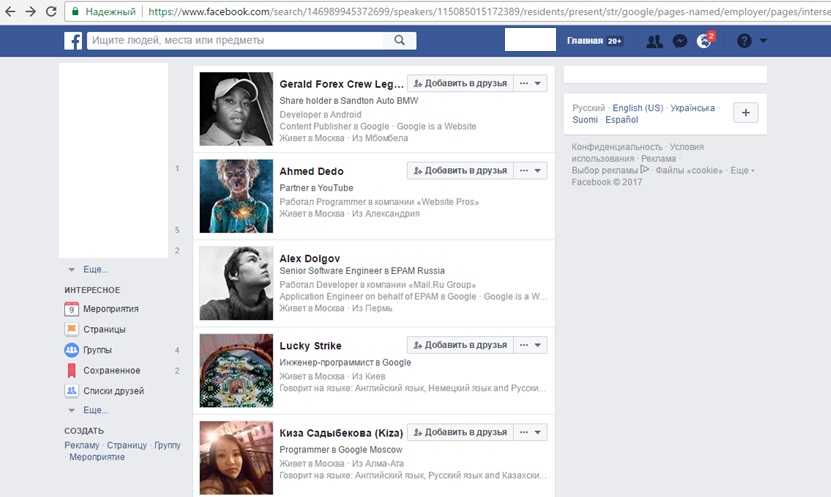
Task: Open the friend requests icon
Action: [655, 41]
